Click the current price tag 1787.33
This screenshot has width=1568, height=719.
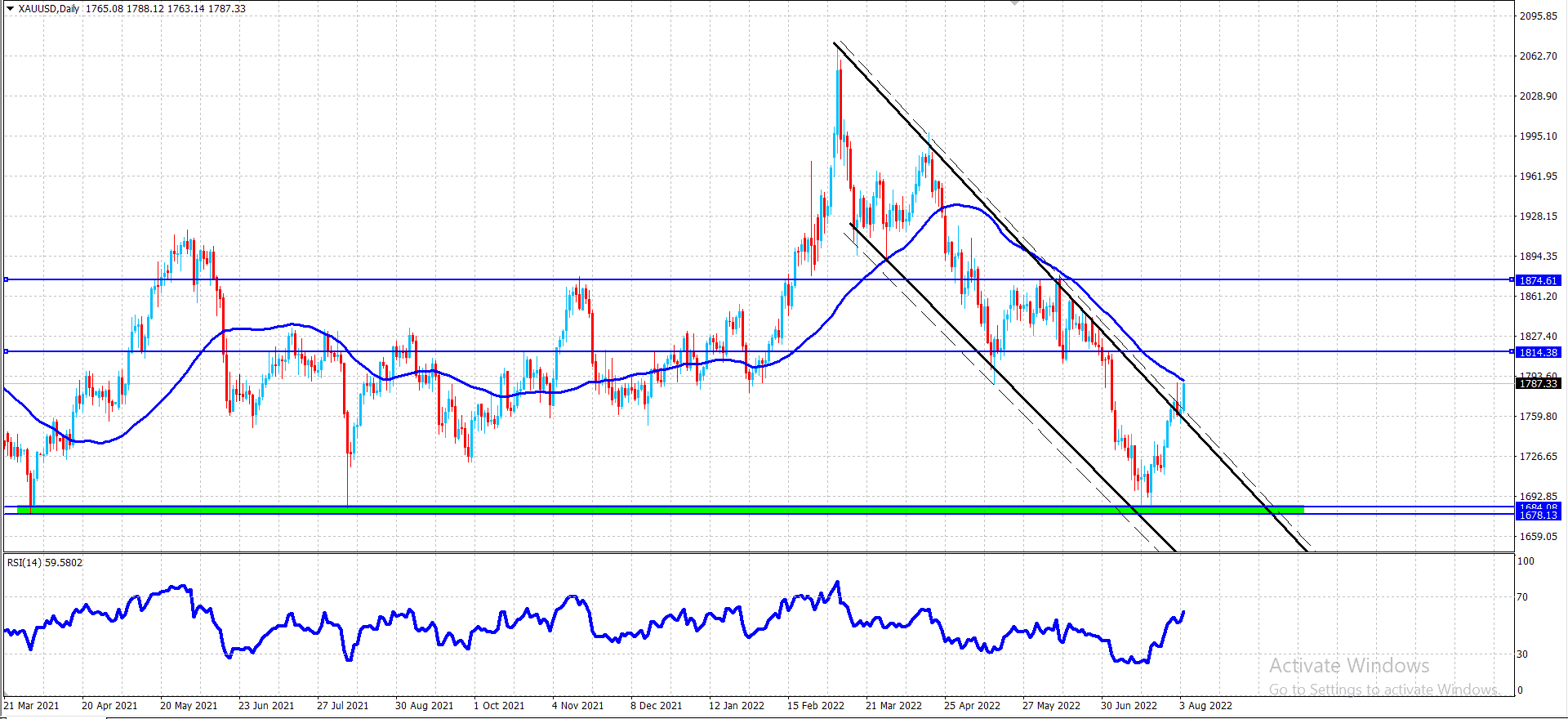pyautogui.click(x=1539, y=383)
